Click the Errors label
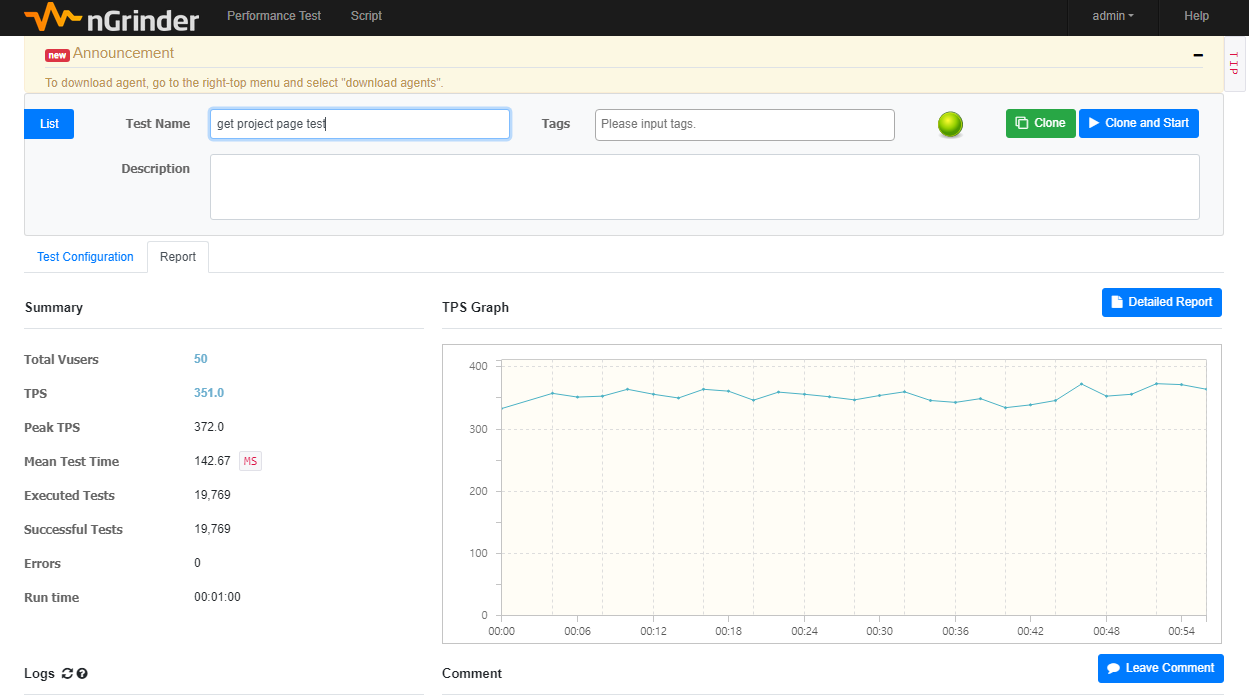 [42, 564]
